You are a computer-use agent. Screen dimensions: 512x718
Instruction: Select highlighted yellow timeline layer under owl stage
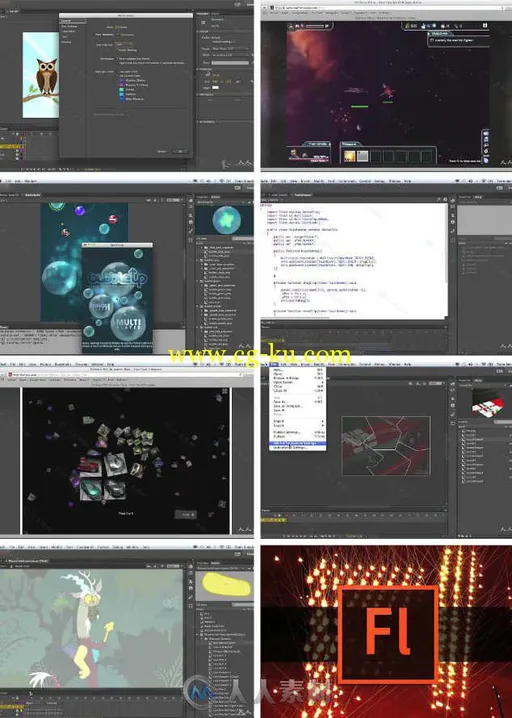[10, 147]
